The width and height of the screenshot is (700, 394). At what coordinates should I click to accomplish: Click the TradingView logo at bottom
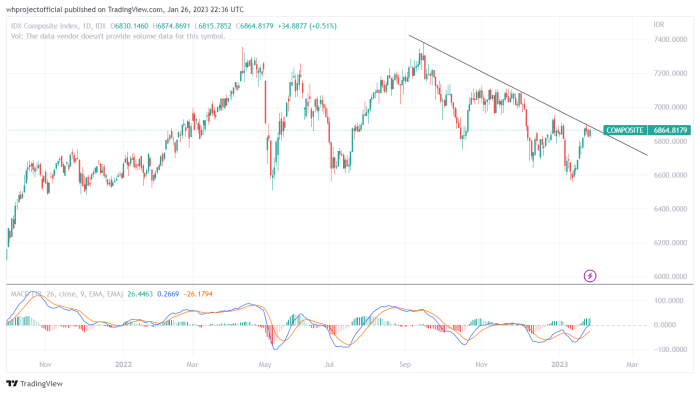(x=35, y=384)
